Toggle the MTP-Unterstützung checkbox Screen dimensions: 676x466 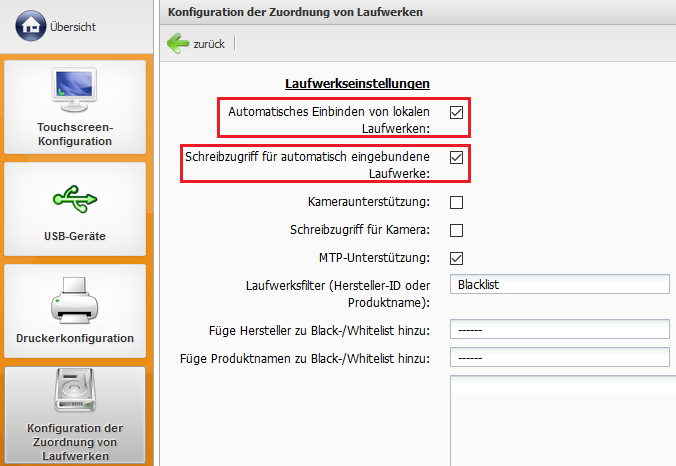[x=456, y=257]
